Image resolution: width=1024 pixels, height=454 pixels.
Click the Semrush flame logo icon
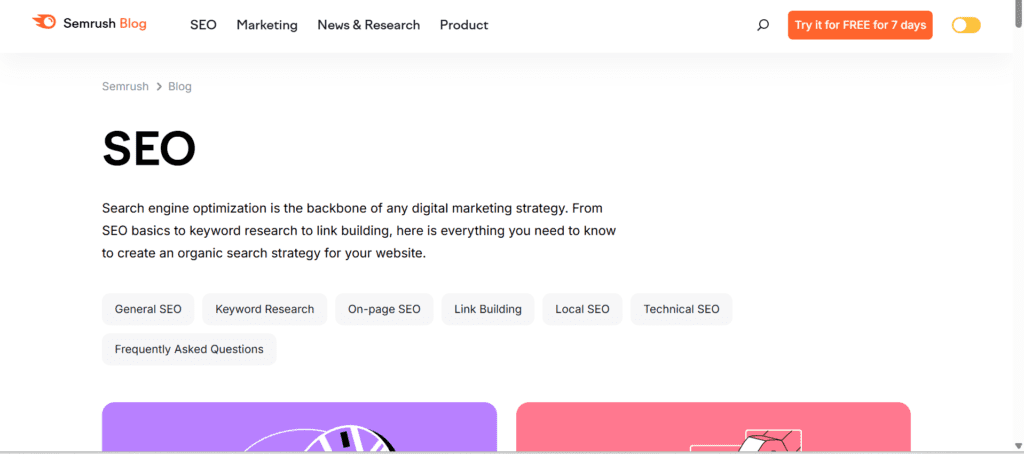pos(44,22)
